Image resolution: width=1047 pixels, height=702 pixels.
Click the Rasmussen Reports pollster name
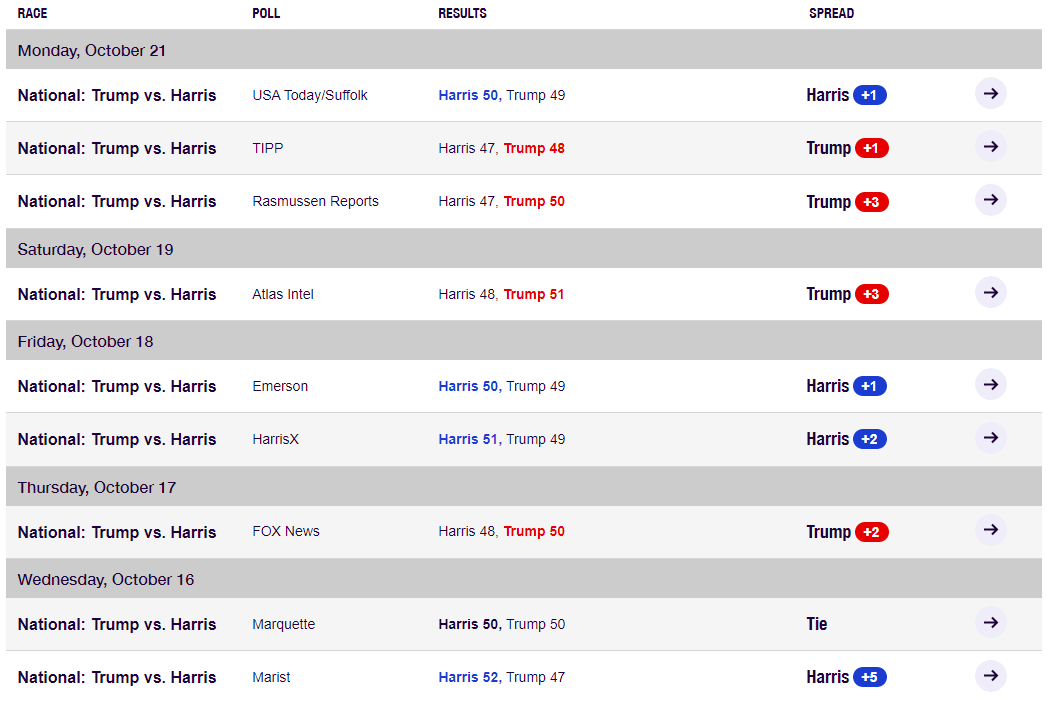coord(315,202)
